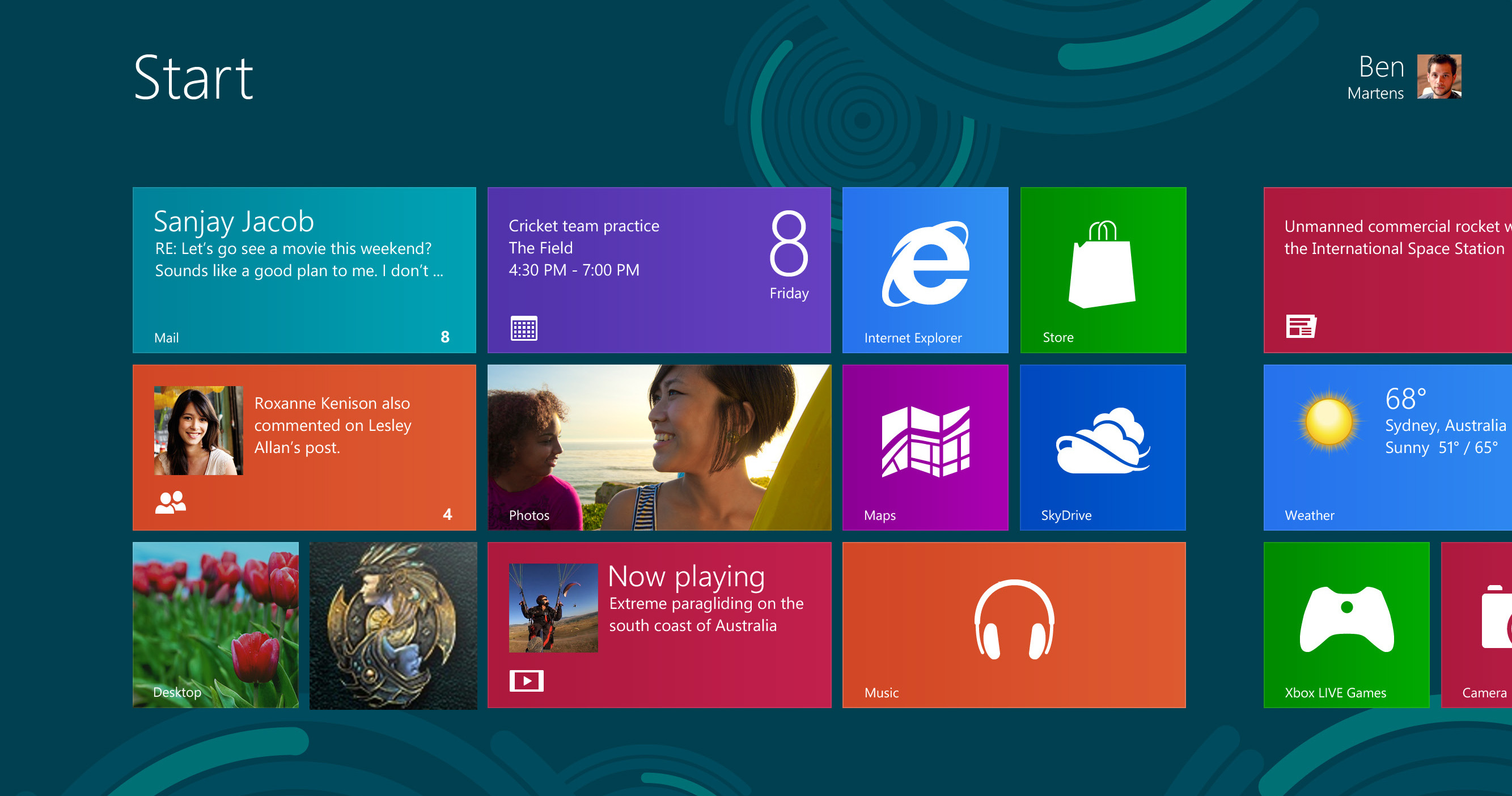This screenshot has width=1512, height=796.
Task: Launch the Xbox LIVE Games tile
Action: pyautogui.click(x=1346, y=625)
